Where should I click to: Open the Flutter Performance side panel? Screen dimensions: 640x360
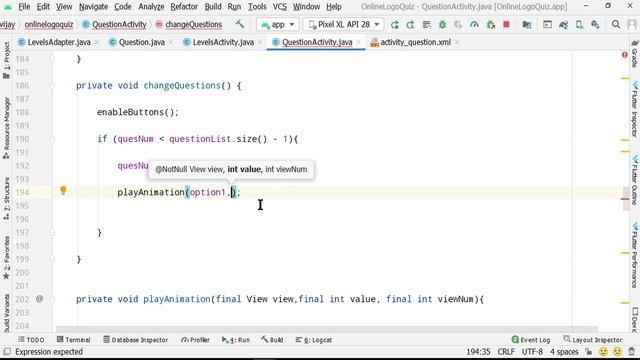click(635, 255)
